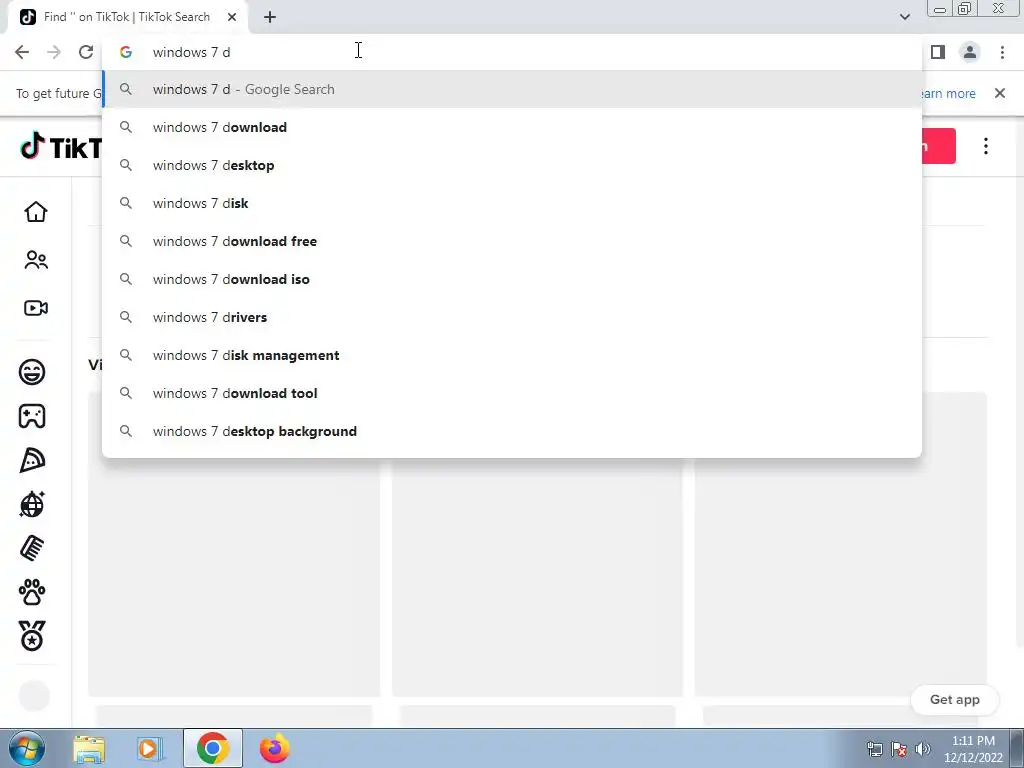
Task: Select the Beauty comb category icon
Action: point(32,549)
